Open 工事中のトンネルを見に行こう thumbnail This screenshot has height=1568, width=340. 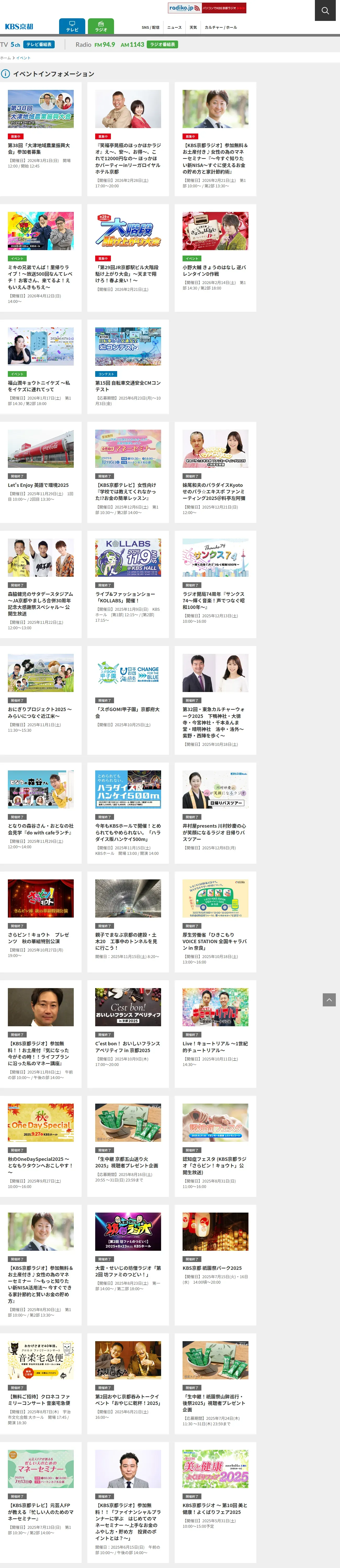click(128, 898)
